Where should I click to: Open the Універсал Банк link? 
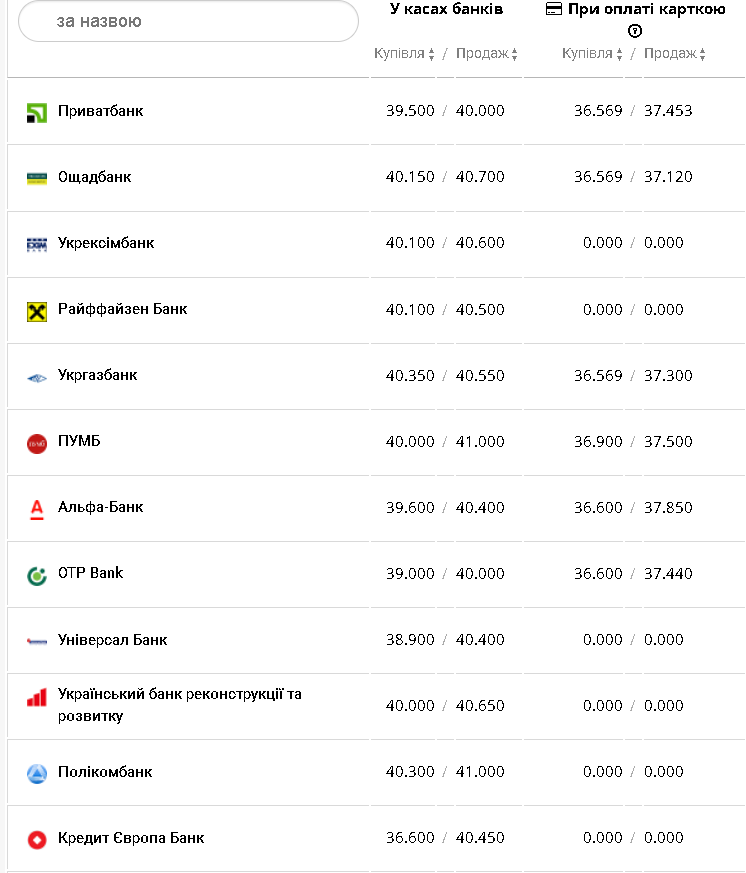[x=112, y=639]
